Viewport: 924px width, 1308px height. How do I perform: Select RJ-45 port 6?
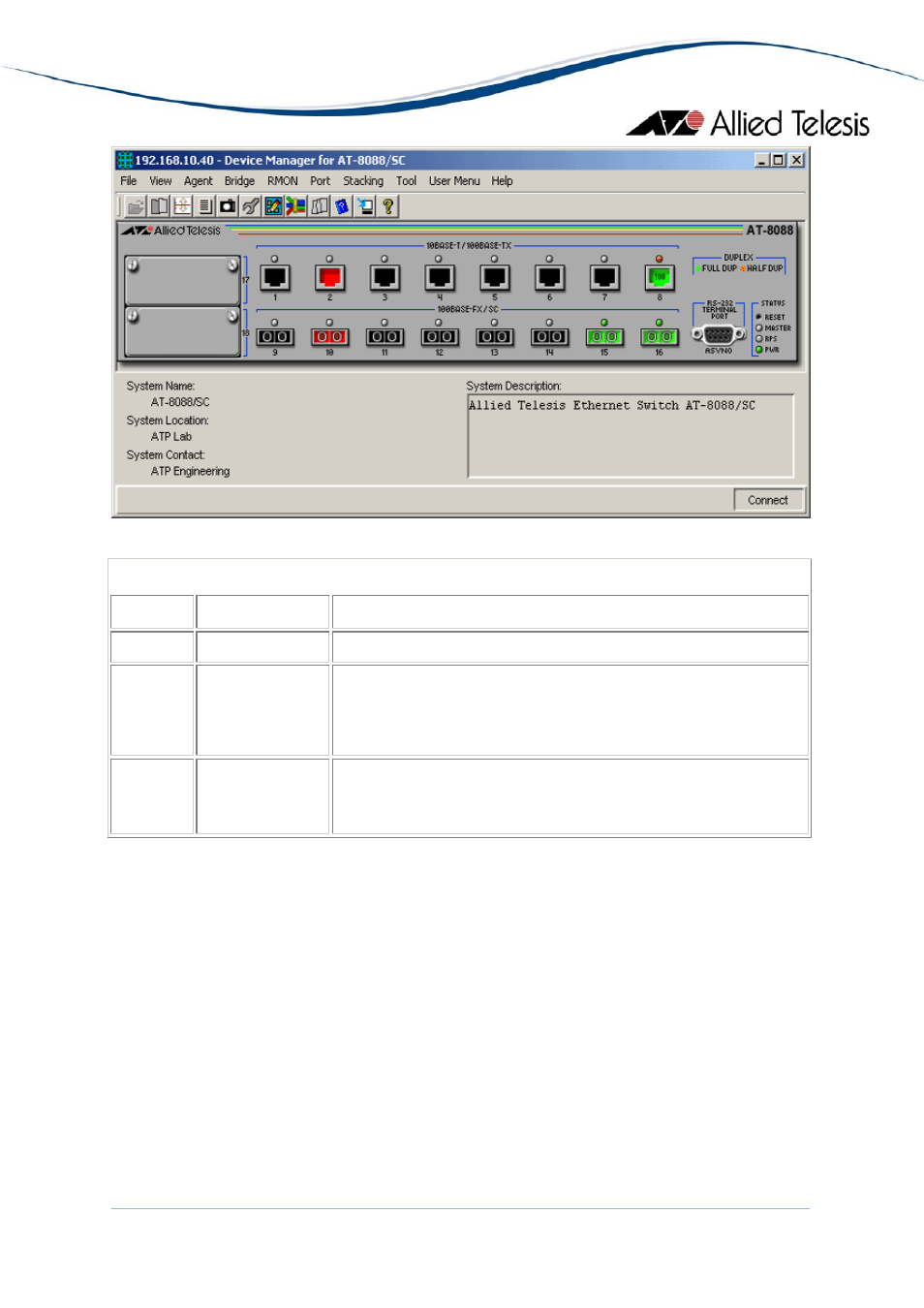tap(549, 278)
